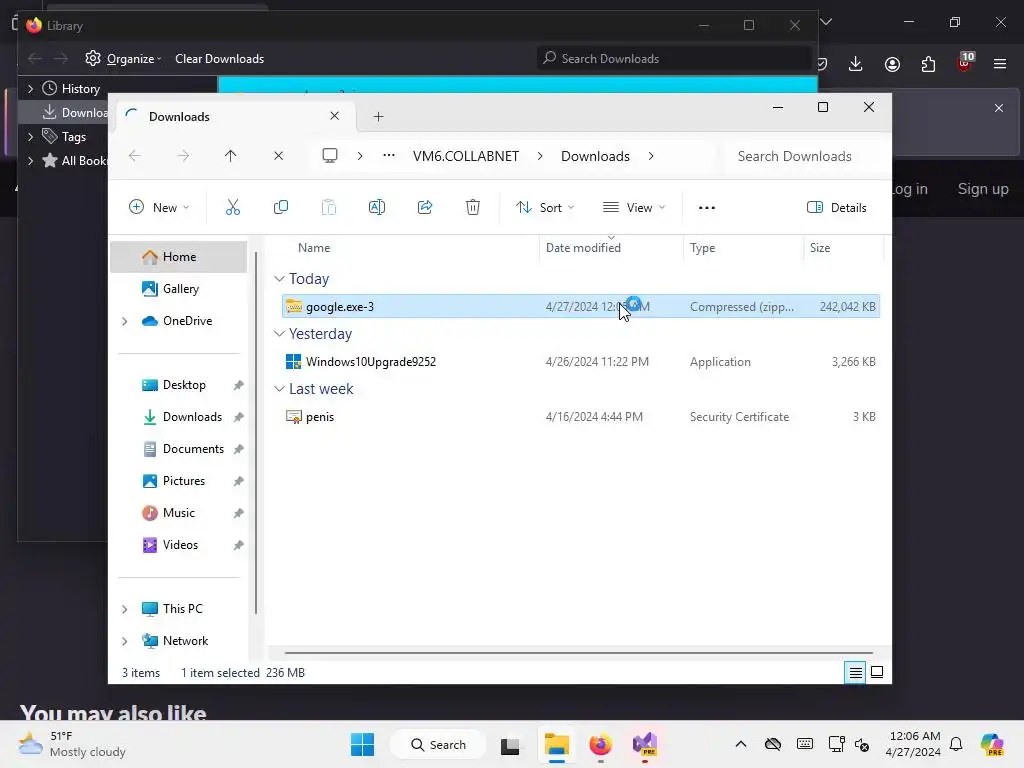Click the Cut scissors icon in Explorer toolbar
The width and height of the screenshot is (1024, 768).
click(x=232, y=208)
